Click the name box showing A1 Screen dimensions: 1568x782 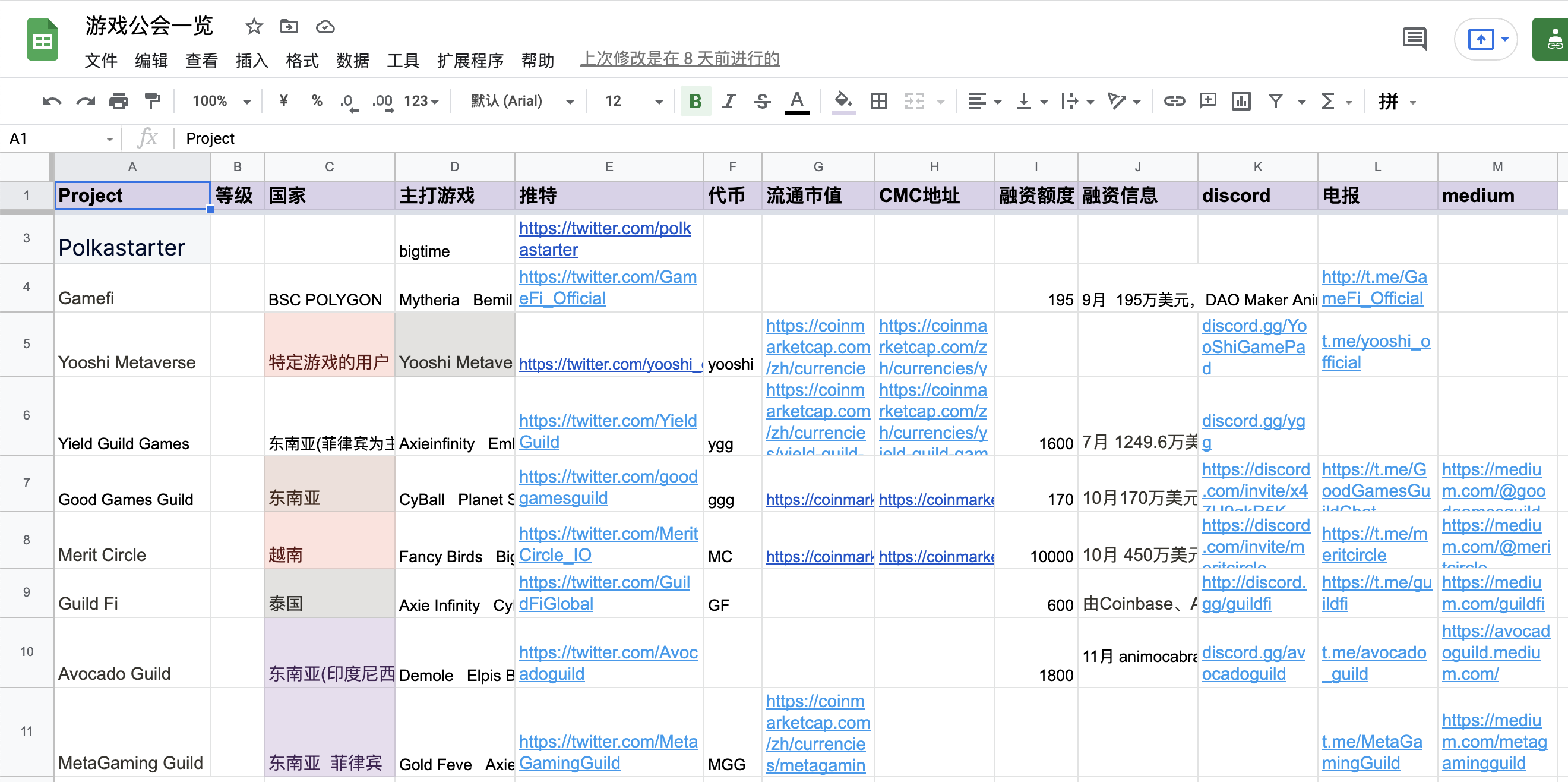pos(61,138)
